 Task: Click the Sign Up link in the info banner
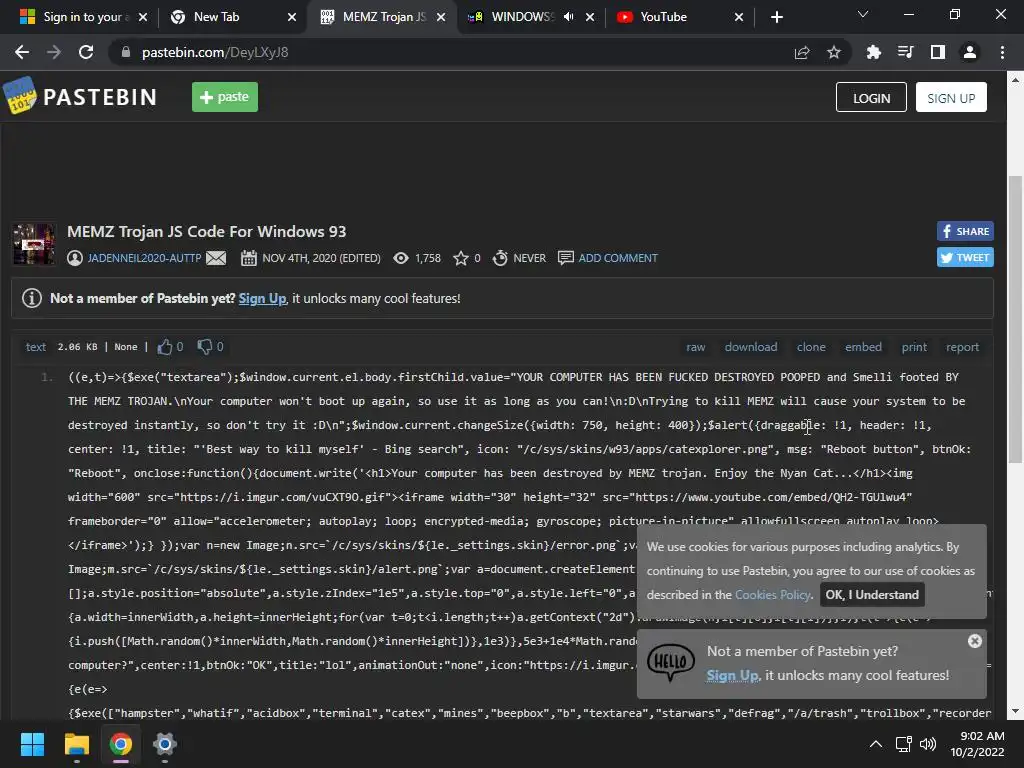(x=262, y=298)
